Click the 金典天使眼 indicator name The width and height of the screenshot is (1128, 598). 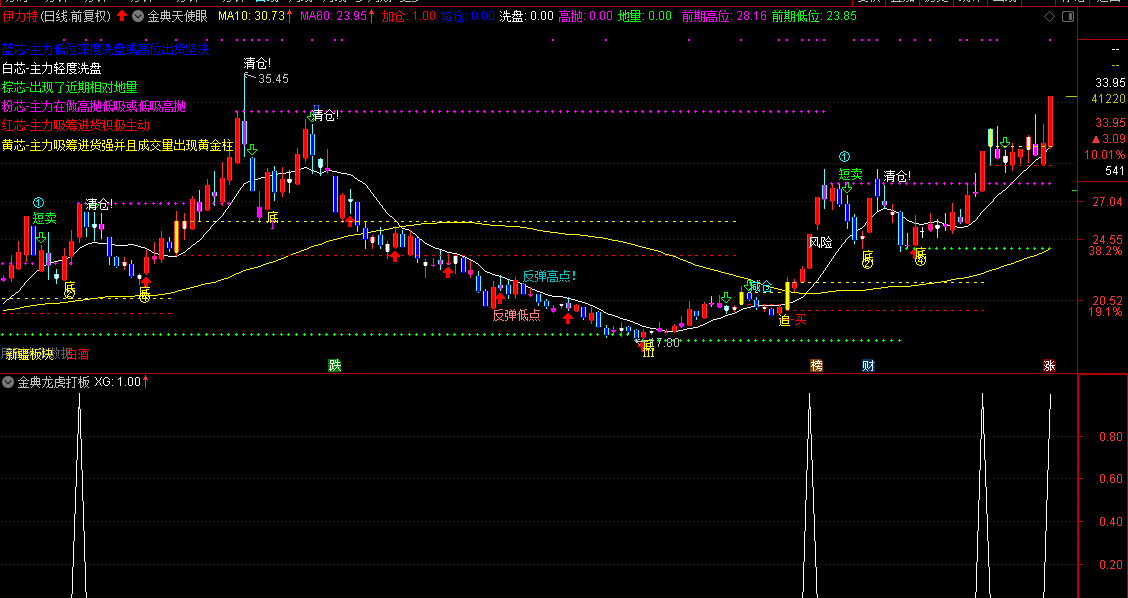tap(178, 16)
